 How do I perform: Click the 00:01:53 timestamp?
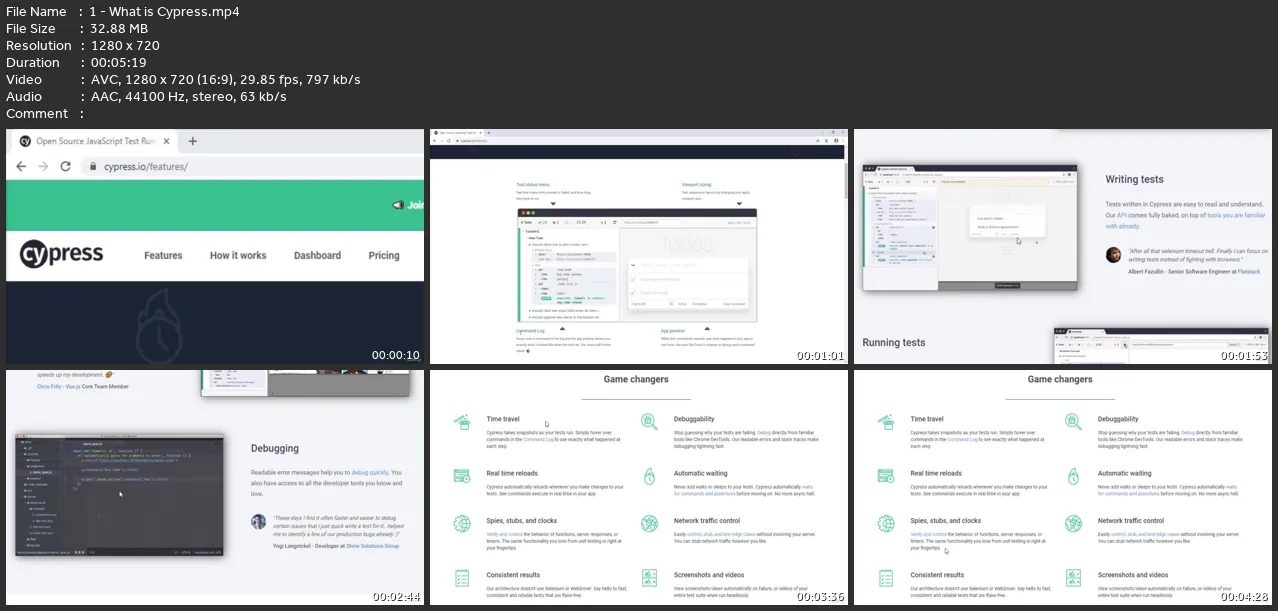(x=1244, y=355)
